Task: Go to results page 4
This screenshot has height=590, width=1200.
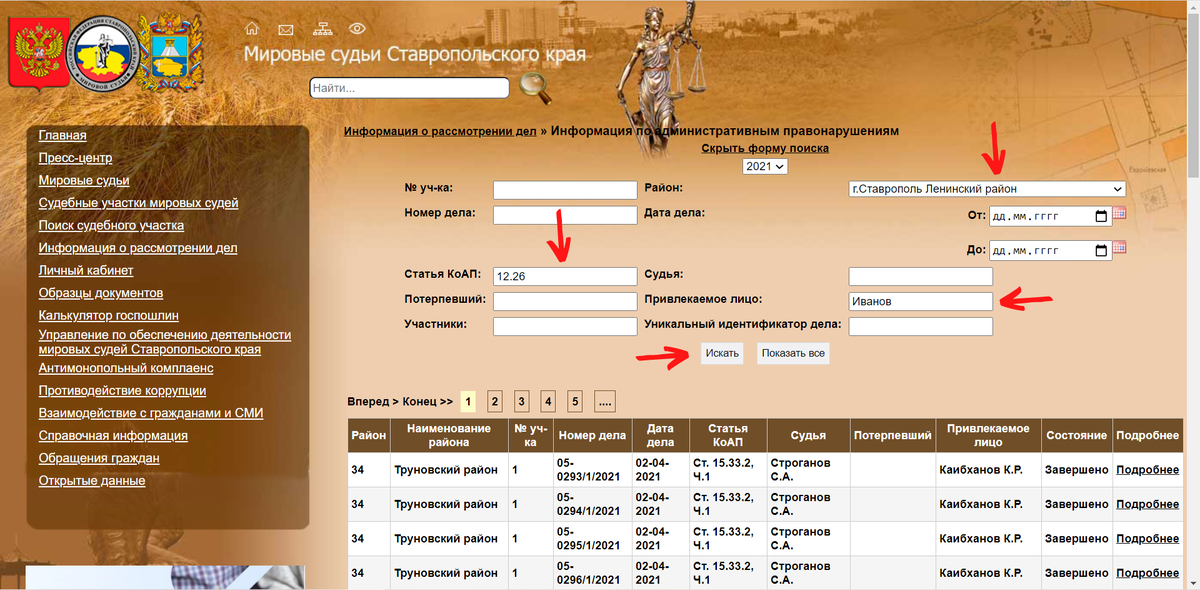Action: [x=548, y=401]
